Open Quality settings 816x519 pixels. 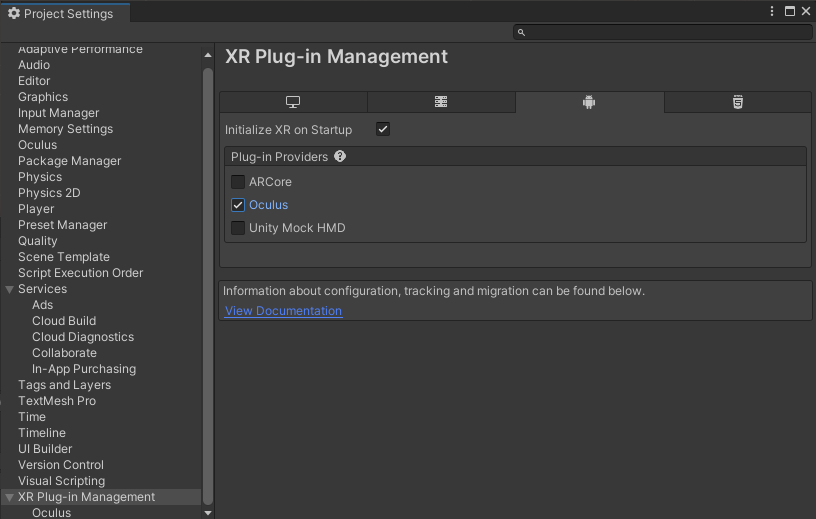pos(37,241)
